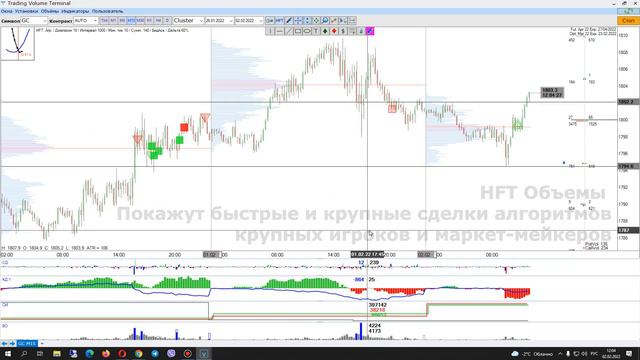Select the diagonal trend line tool
The image size is (640, 360).
coord(289,31)
